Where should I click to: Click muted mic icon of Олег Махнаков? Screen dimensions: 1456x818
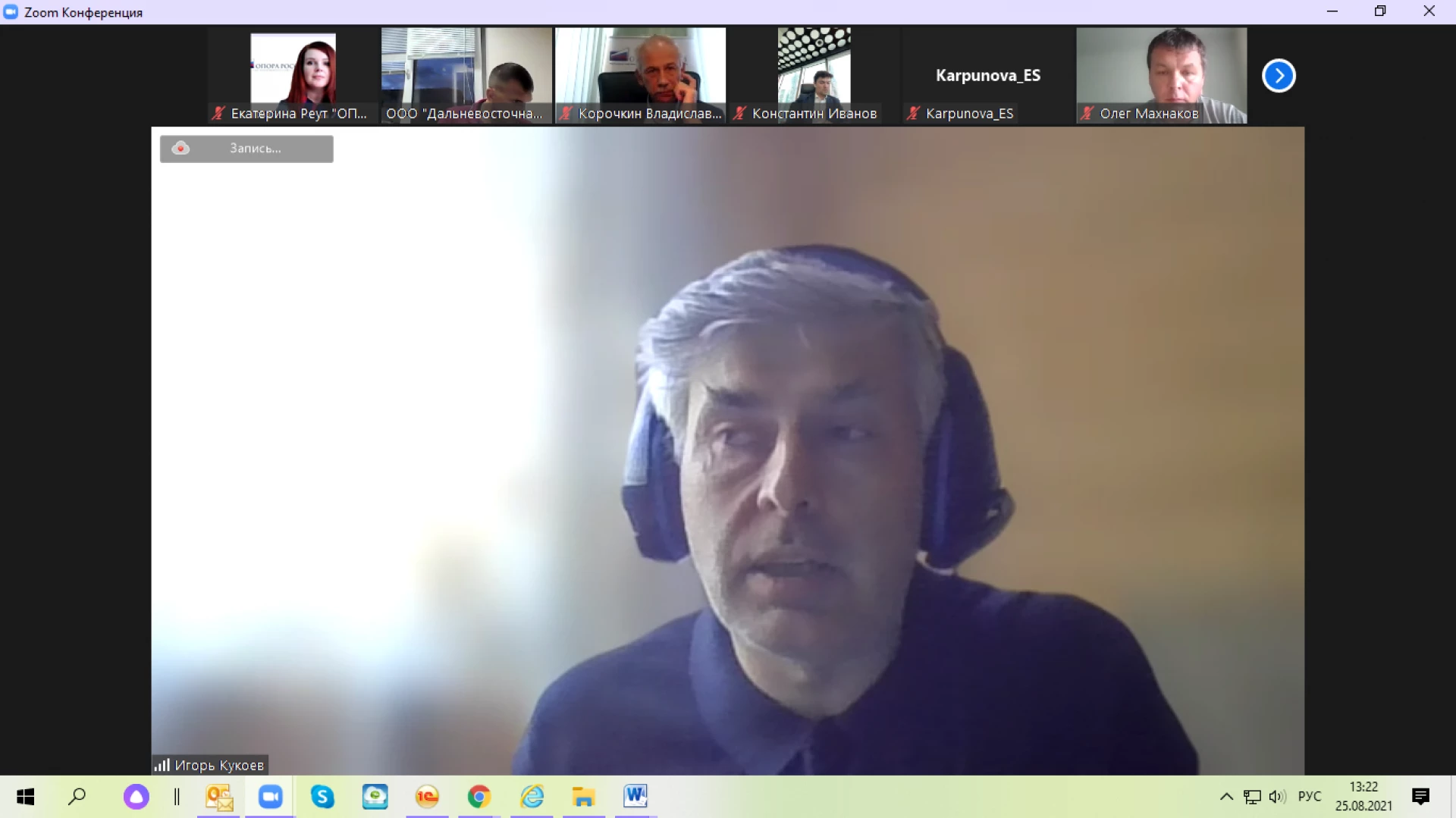[1087, 114]
